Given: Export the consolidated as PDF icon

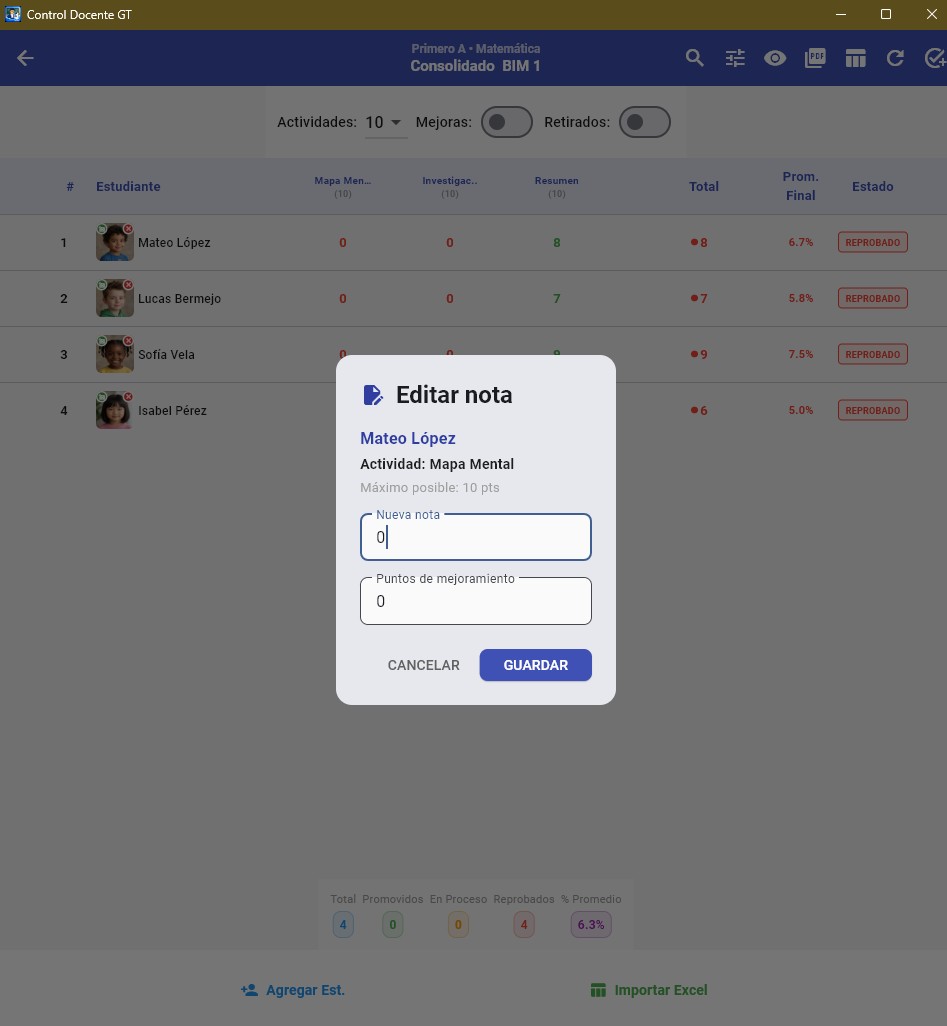Looking at the screenshot, I should pyautogui.click(x=815, y=58).
